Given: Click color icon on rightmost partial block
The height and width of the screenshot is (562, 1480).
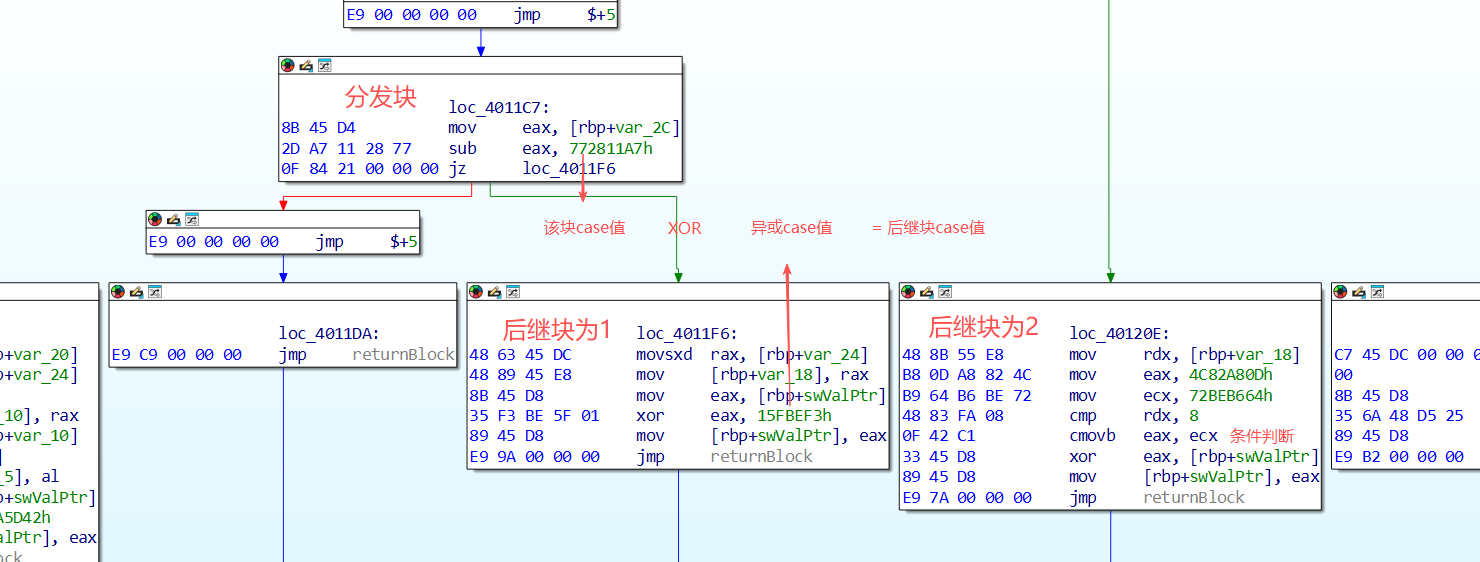Looking at the screenshot, I should 1341,291.
